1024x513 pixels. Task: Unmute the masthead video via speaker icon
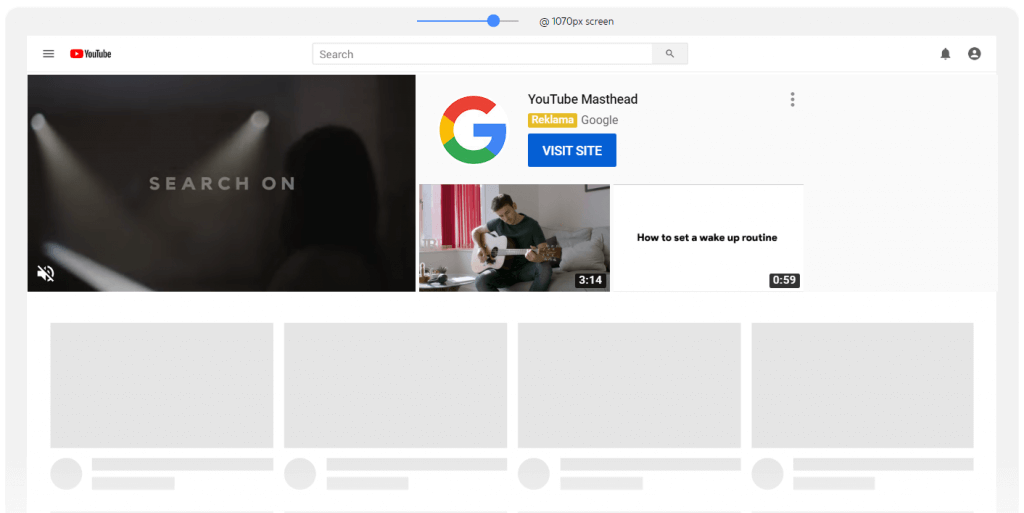pyautogui.click(x=46, y=273)
